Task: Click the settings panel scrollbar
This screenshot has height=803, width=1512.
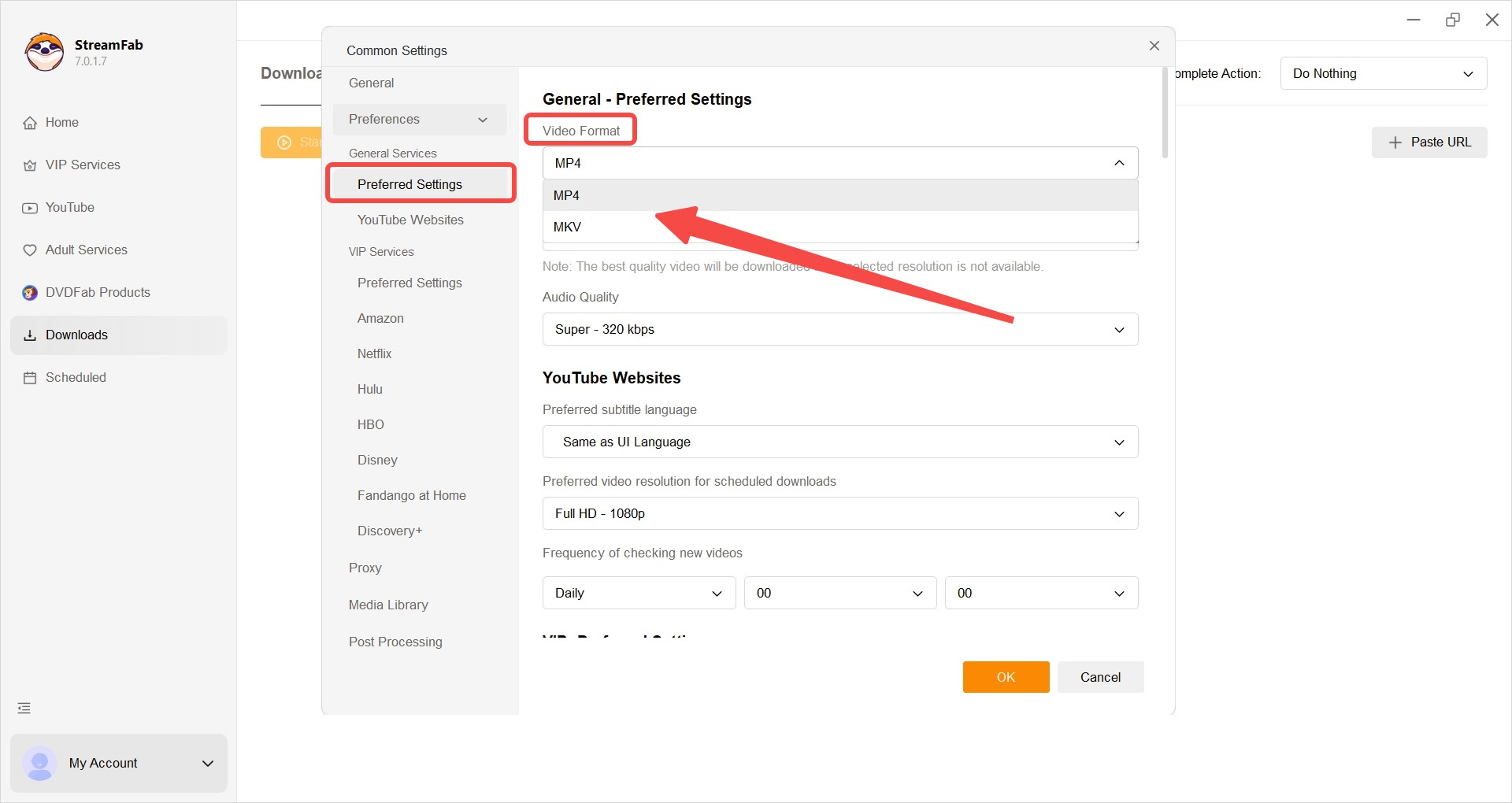Action: click(1164, 113)
